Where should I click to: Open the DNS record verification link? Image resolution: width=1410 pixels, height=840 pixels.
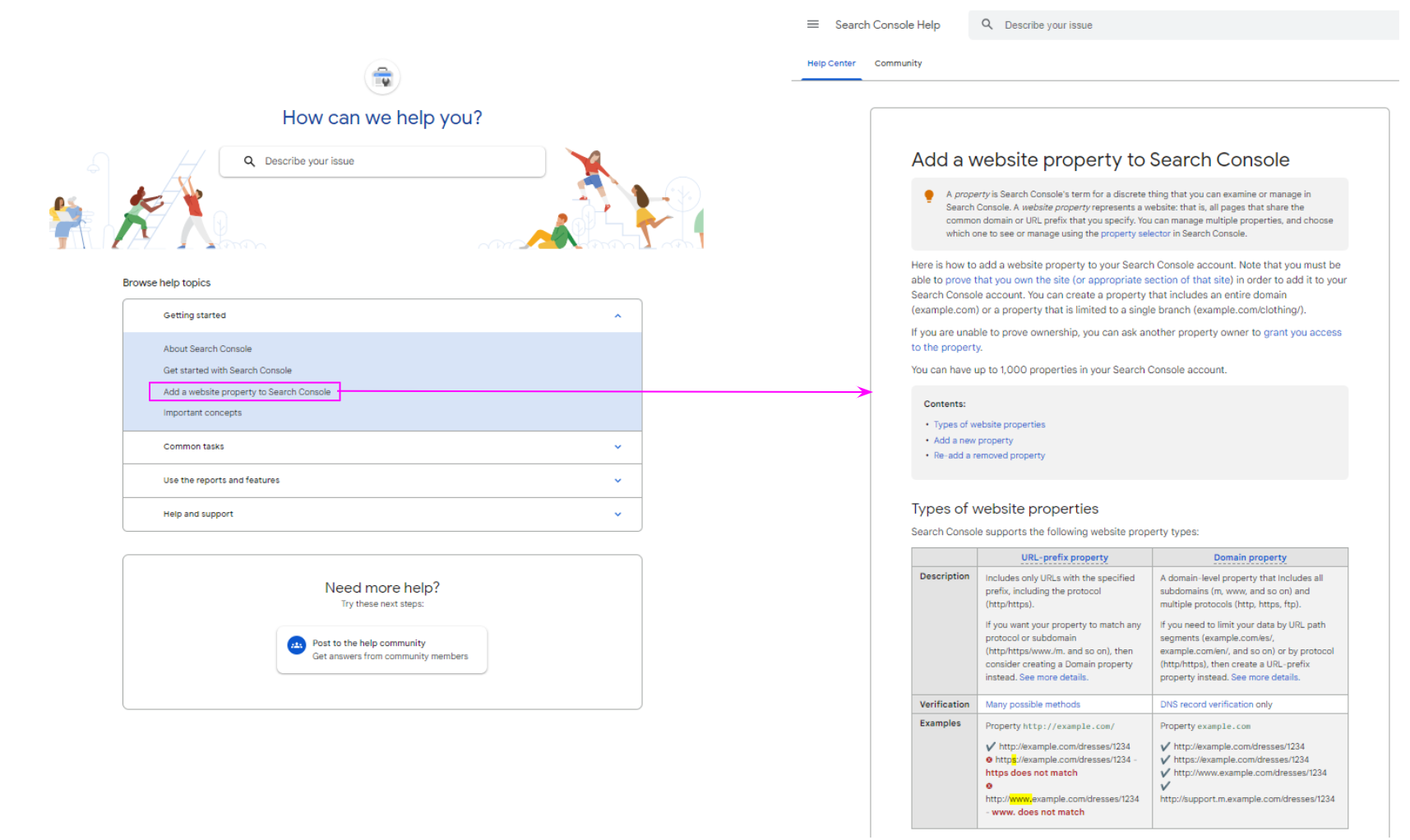click(x=1206, y=704)
